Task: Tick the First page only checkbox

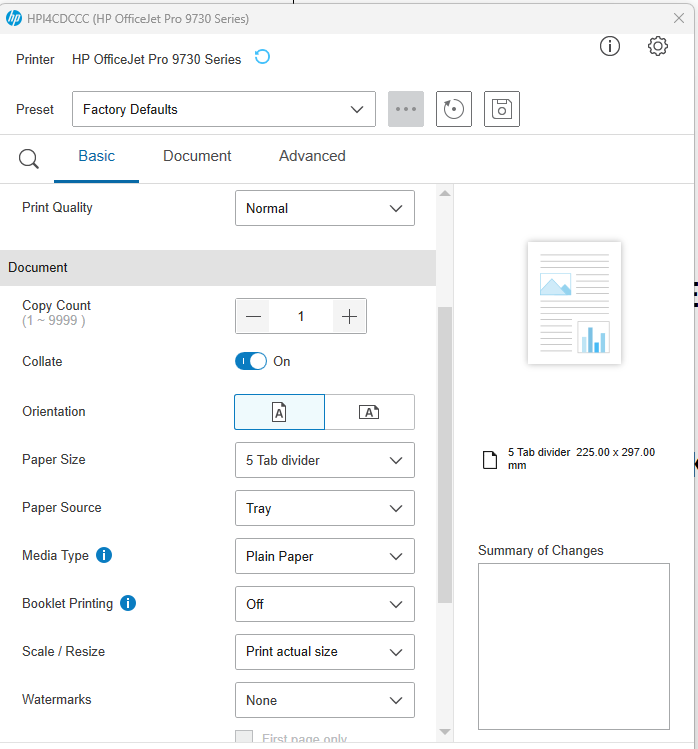Action: pyautogui.click(x=244, y=736)
